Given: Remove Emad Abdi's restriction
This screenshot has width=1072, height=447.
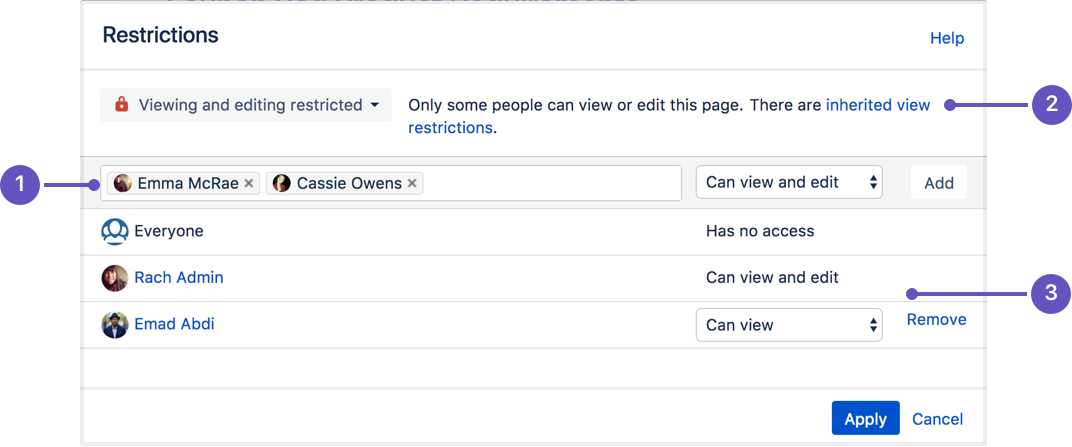Looking at the screenshot, I should pyautogui.click(x=936, y=320).
